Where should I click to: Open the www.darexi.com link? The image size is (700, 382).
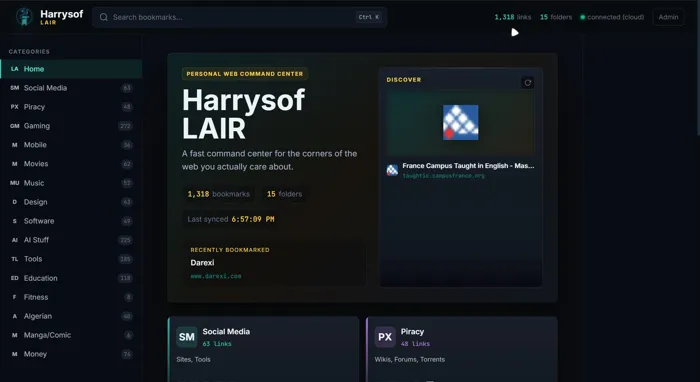point(216,276)
